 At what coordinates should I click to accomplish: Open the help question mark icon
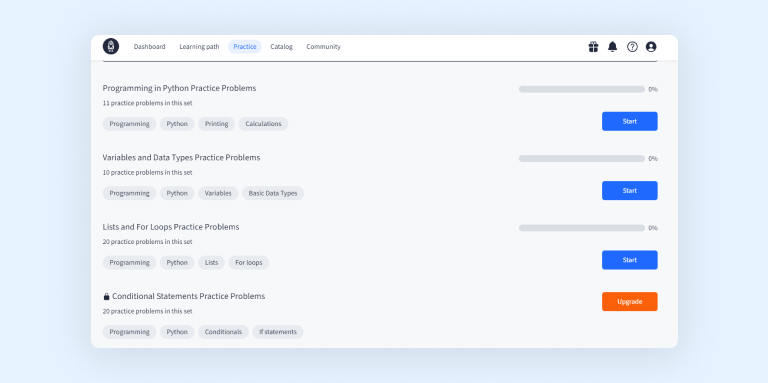(632, 47)
